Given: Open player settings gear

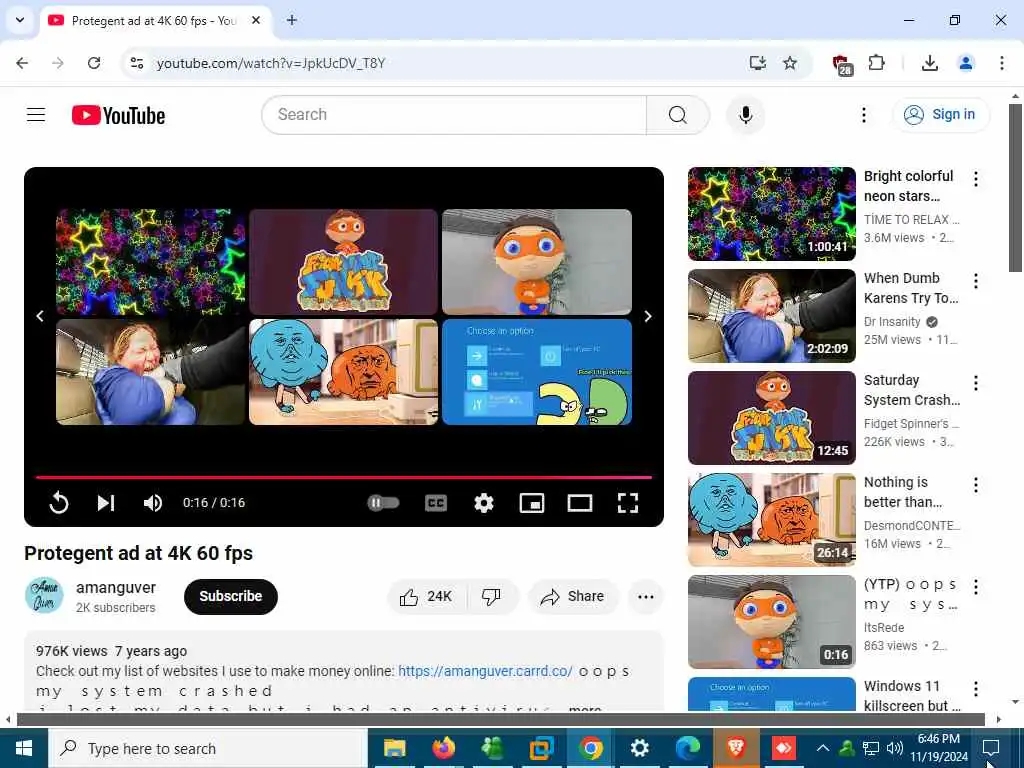Looking at the screenshot, I should pos(484,503).
